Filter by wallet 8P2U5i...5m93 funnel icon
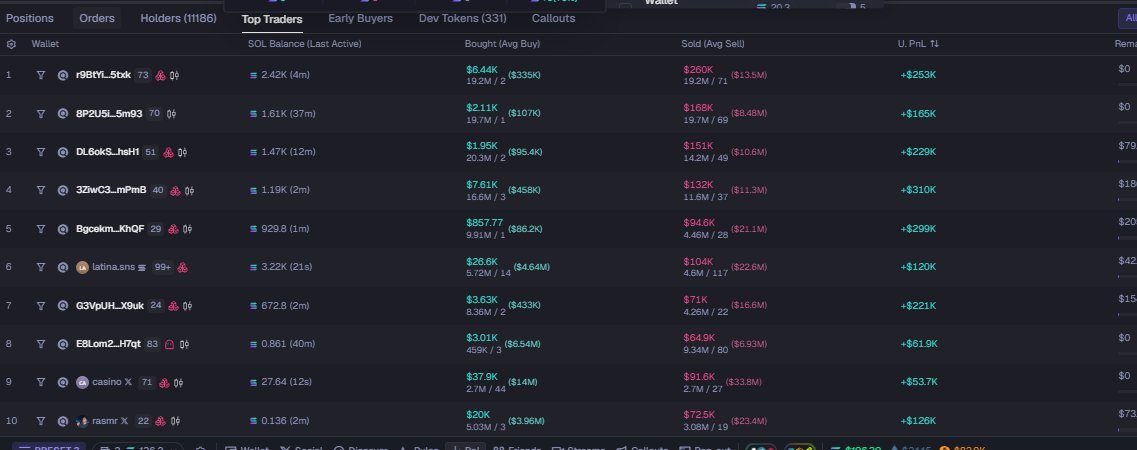 [x=41, y=113]
